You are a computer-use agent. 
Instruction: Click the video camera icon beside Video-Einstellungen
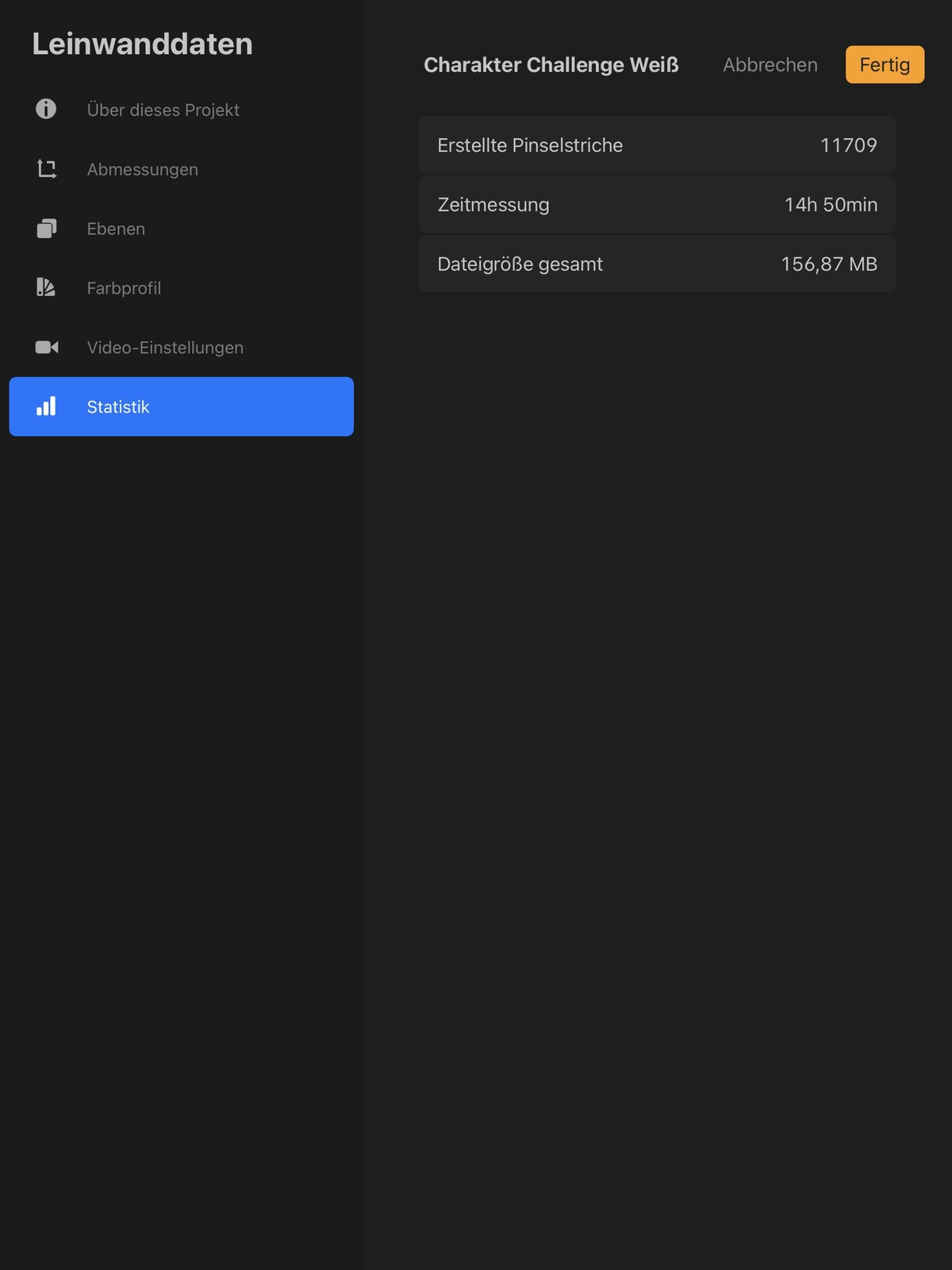tap(47, 347)
